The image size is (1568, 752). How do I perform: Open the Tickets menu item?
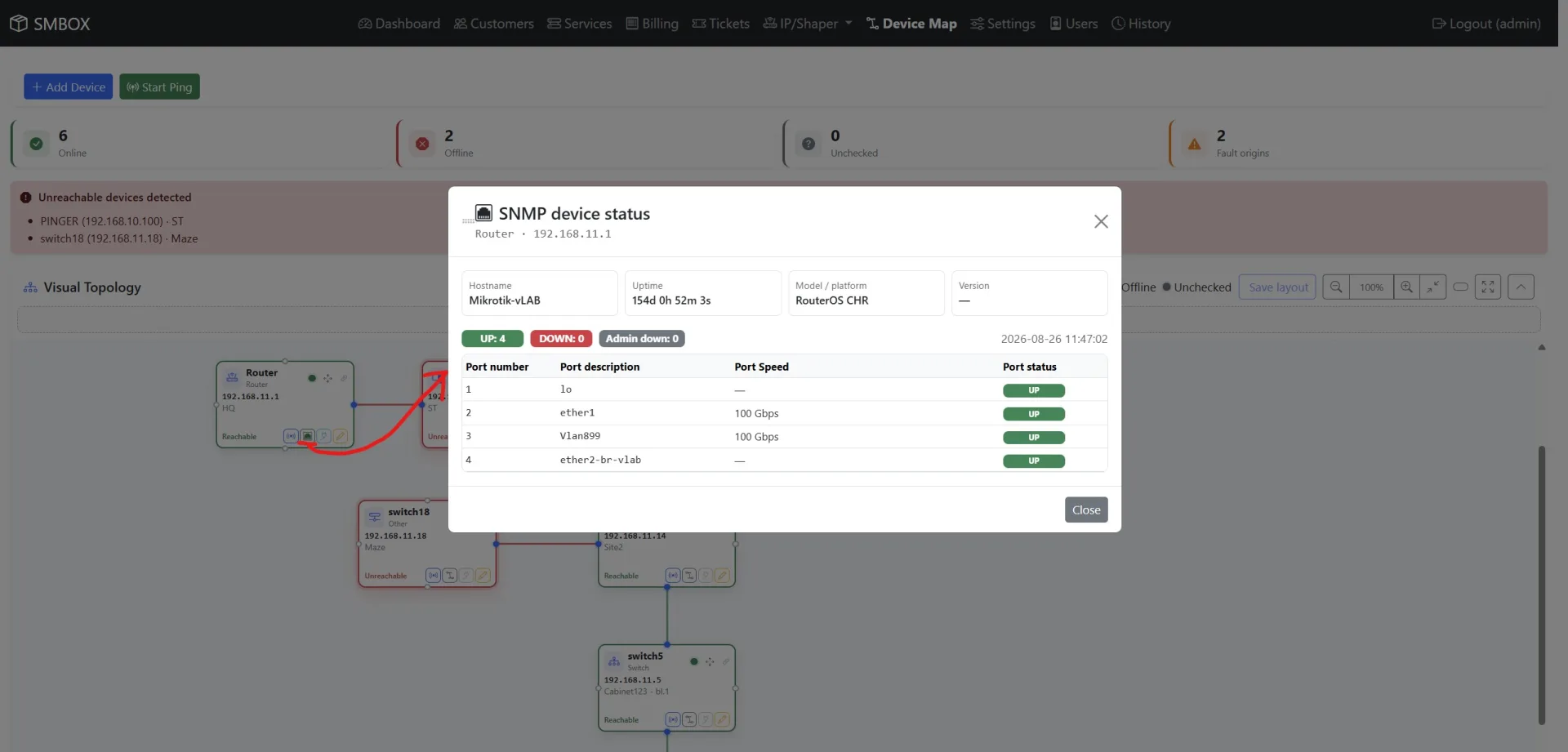pos(721,24)
